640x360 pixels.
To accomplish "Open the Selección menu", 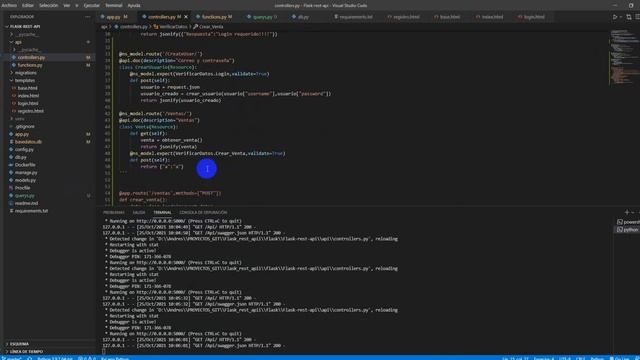I will [49, 5].
